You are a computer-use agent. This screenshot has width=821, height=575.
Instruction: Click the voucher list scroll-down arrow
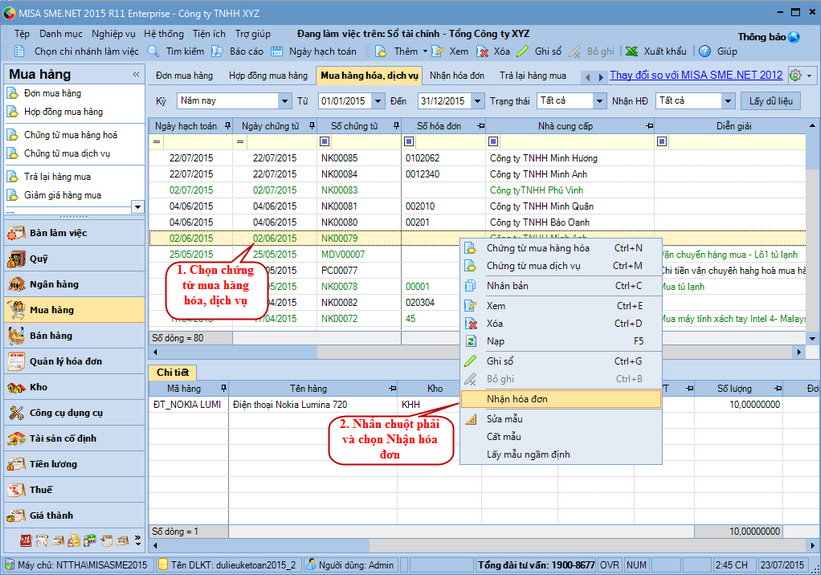point(812,338)
